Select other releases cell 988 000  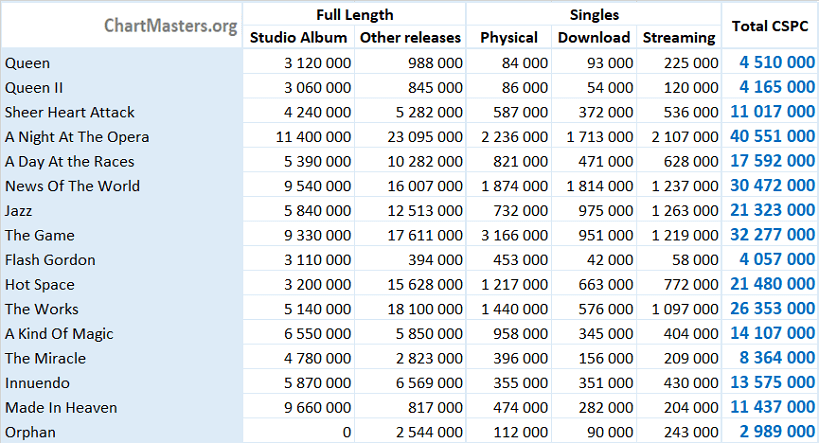tap(435, 63)
